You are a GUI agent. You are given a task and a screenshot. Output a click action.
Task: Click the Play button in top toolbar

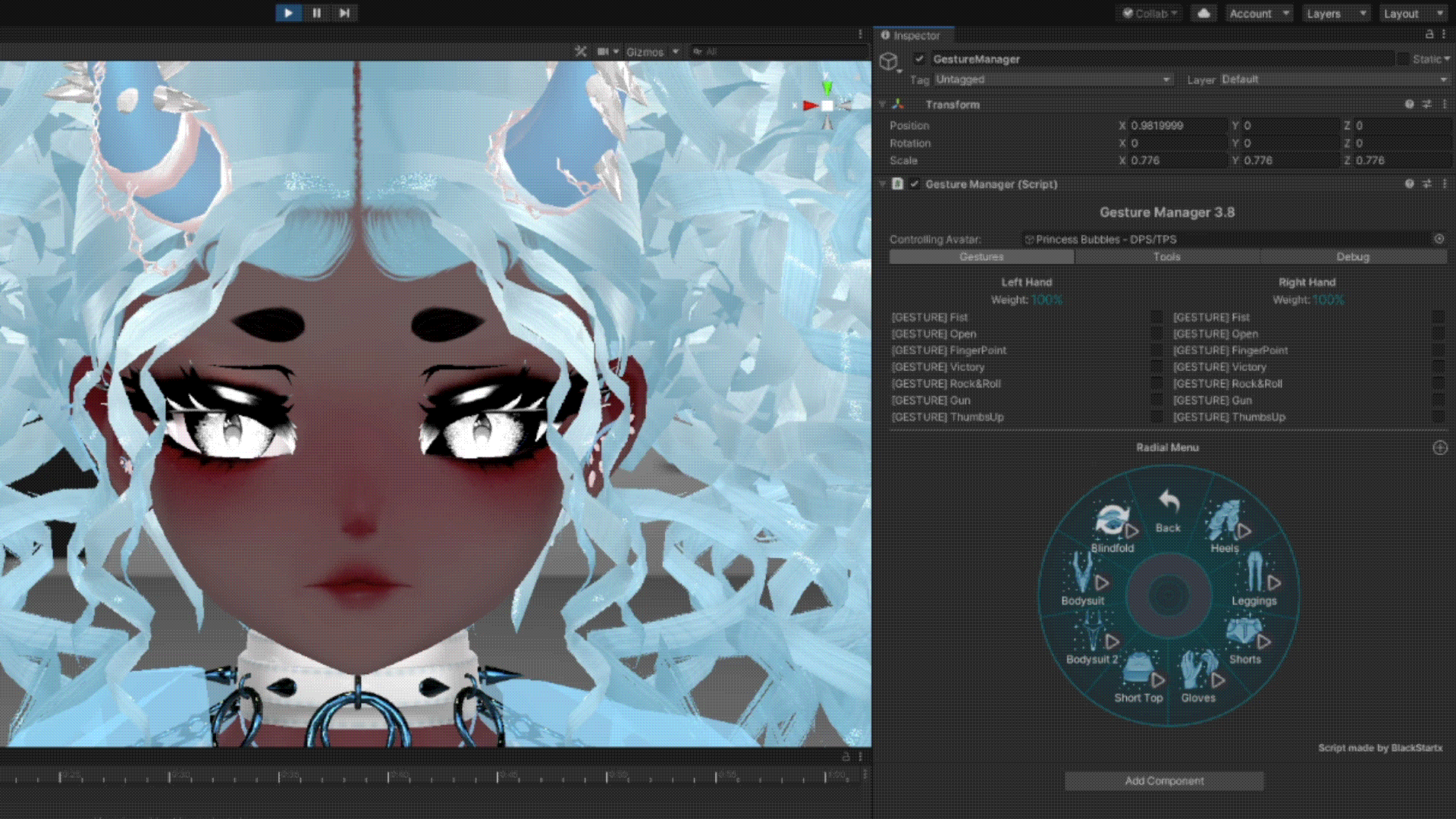[288, 13]
